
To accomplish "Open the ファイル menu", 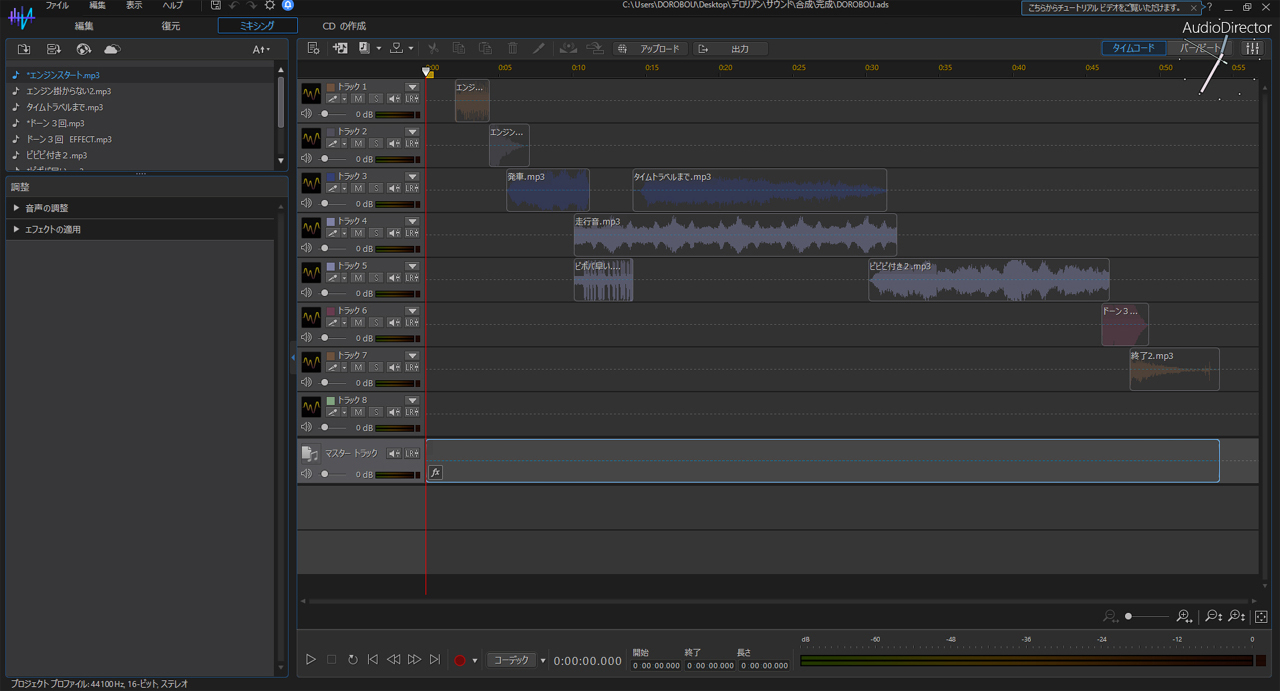I will tap(57, 6).
